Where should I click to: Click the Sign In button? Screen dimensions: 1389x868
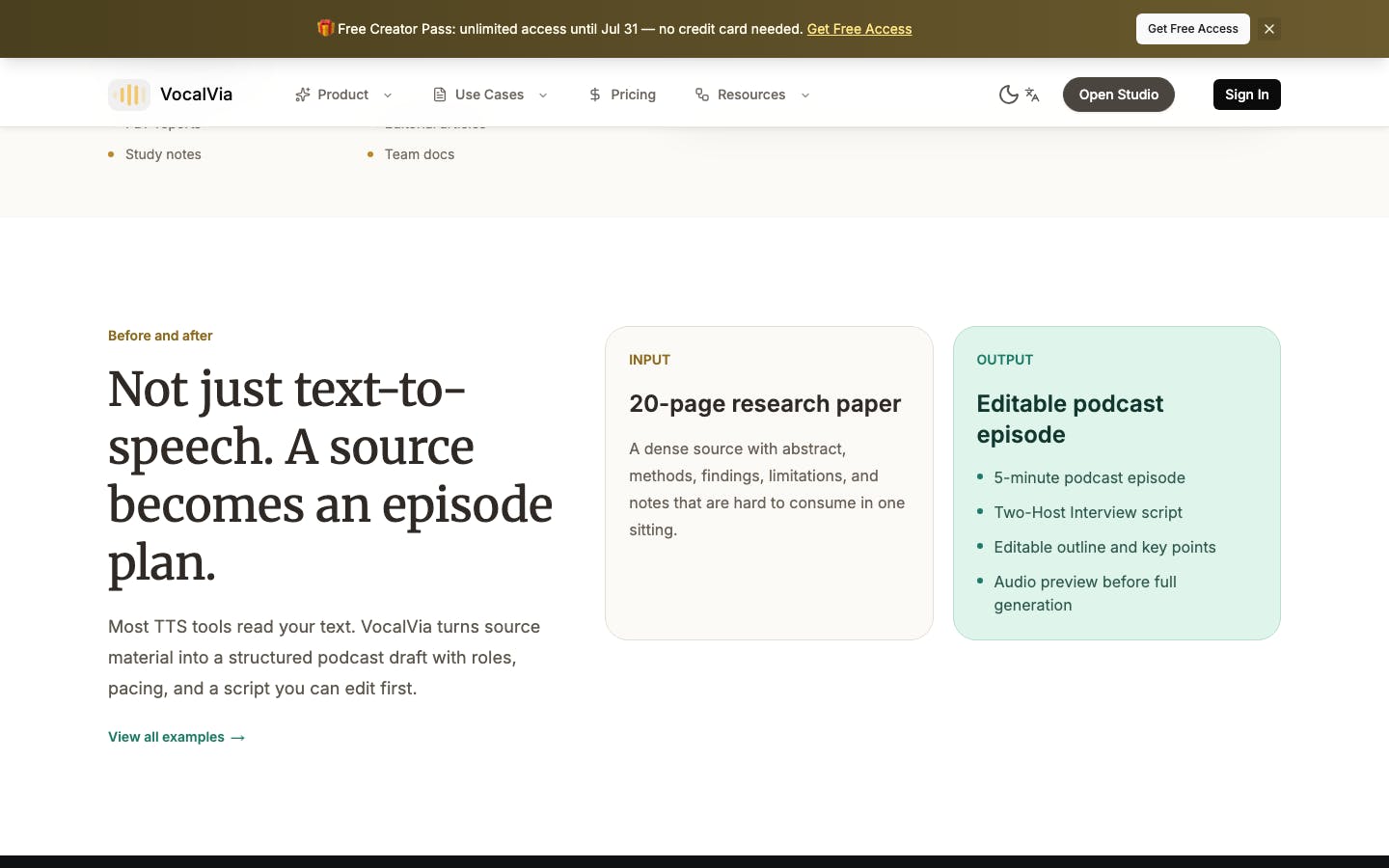(1247, 95)
